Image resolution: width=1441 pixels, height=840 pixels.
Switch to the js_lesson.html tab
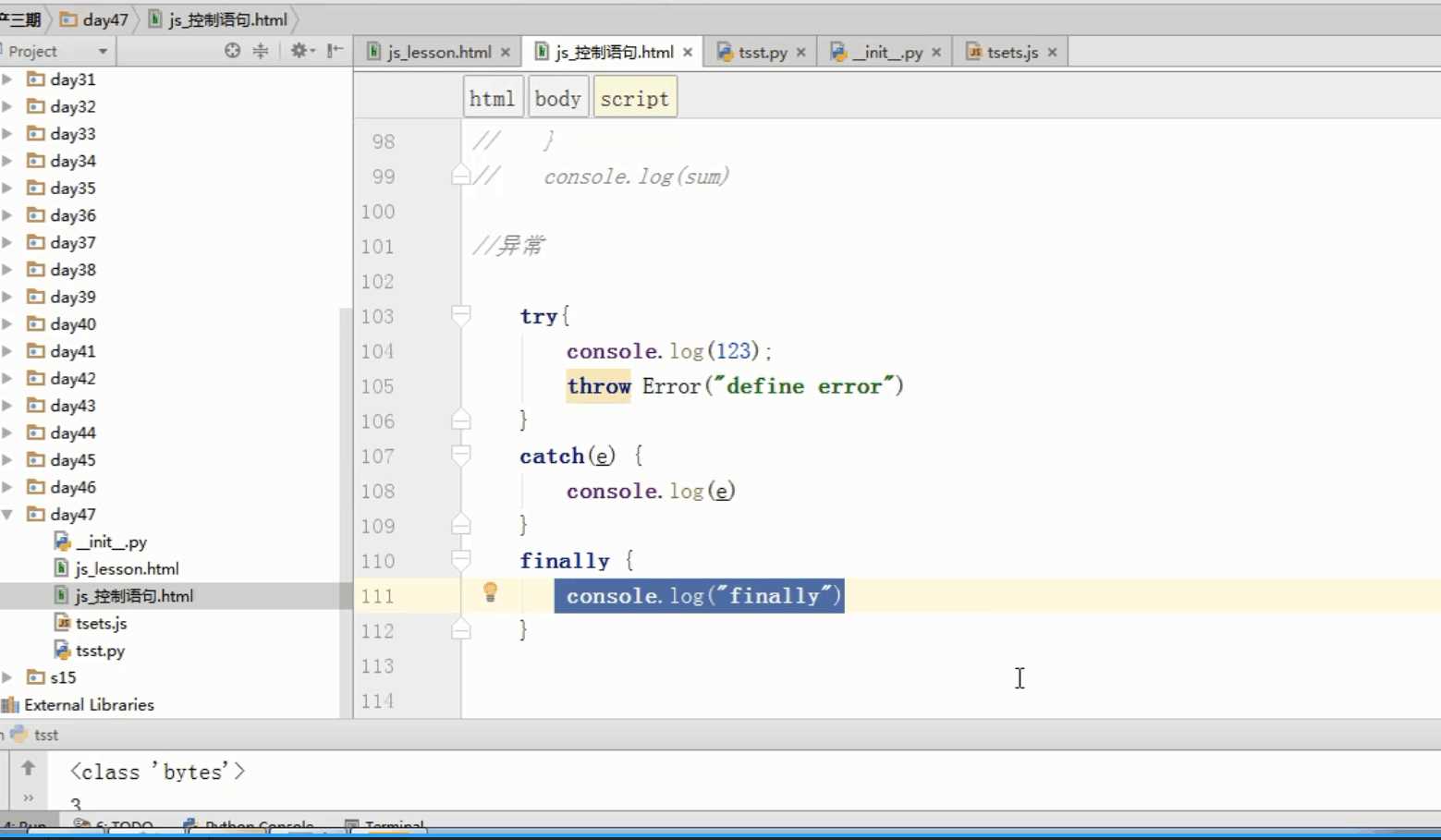439,53
